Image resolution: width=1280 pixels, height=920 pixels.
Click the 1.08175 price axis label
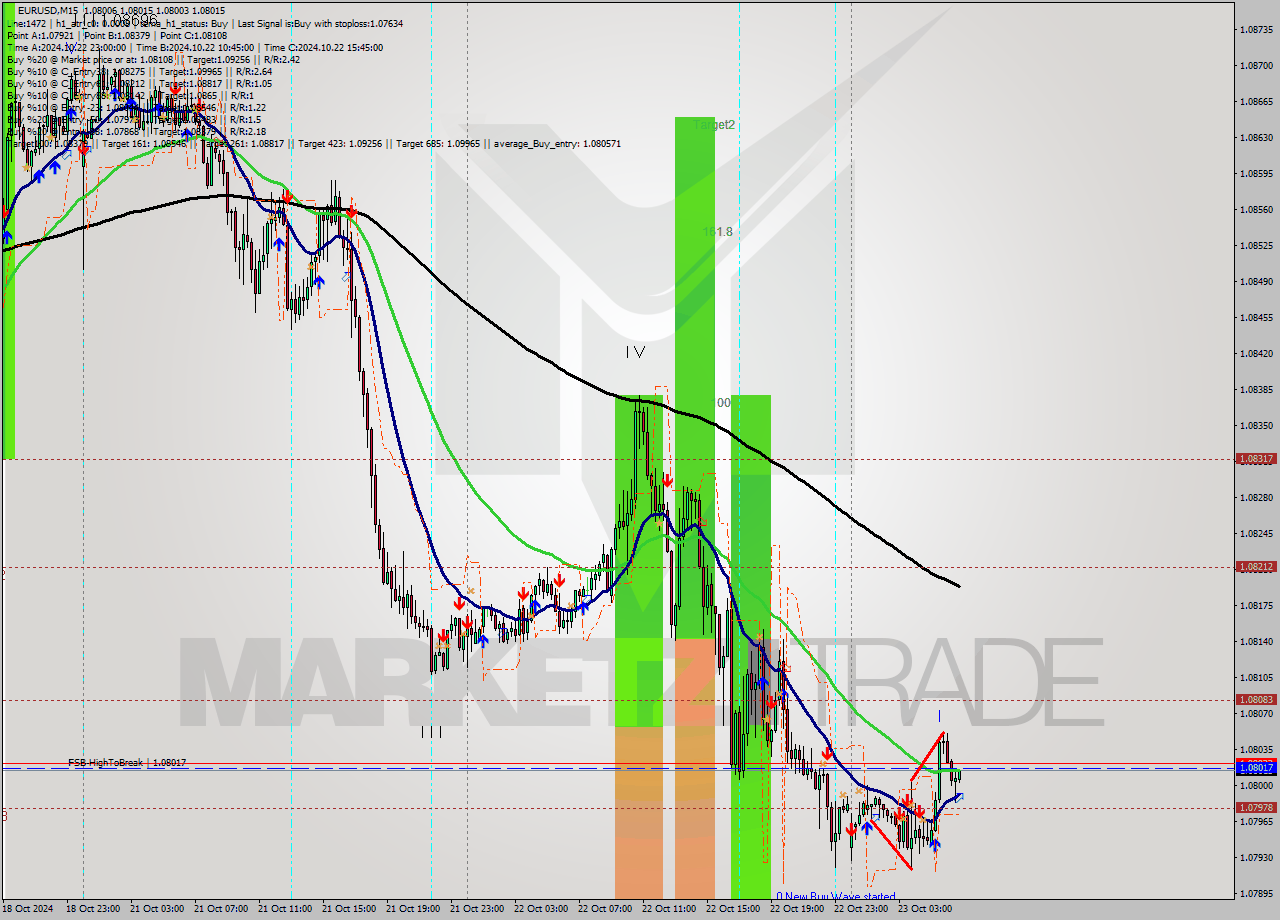click(x=1256, y=606)
